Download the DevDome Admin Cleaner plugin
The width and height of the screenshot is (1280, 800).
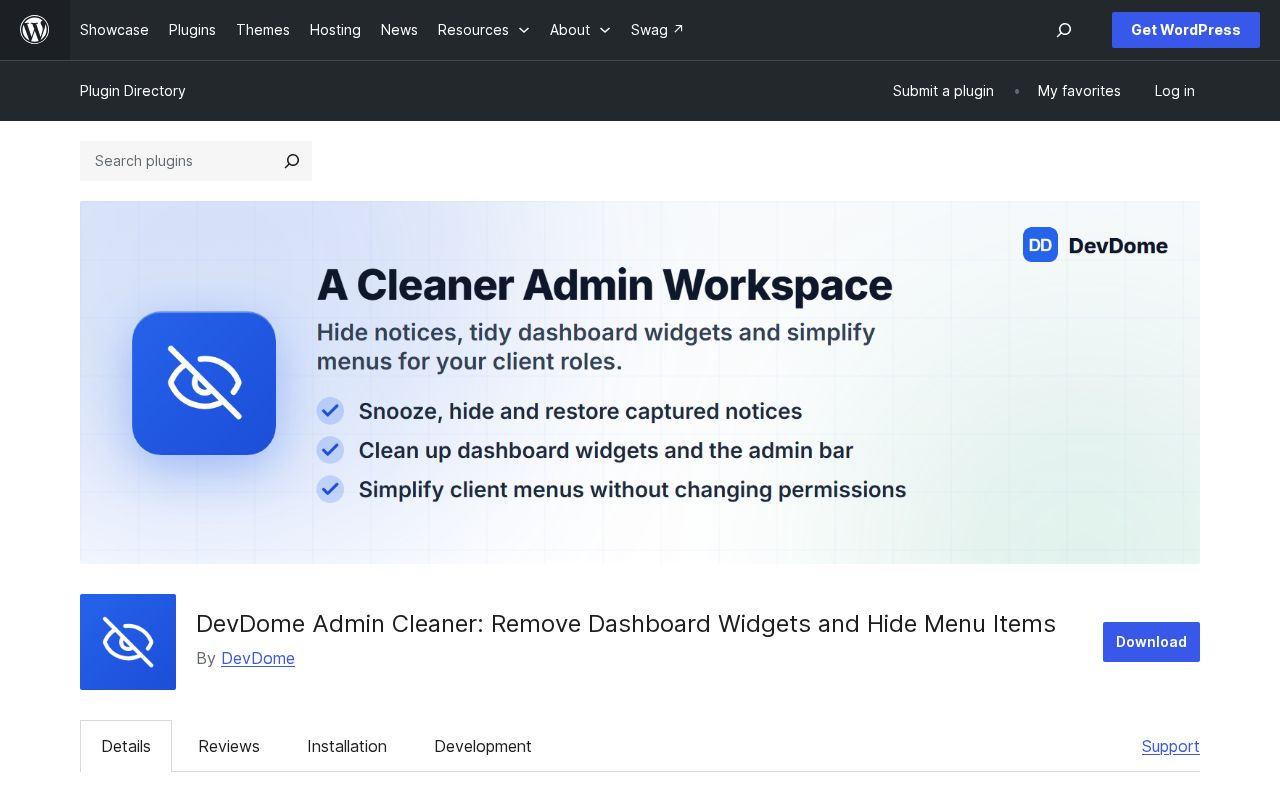tap(1151, 642)
